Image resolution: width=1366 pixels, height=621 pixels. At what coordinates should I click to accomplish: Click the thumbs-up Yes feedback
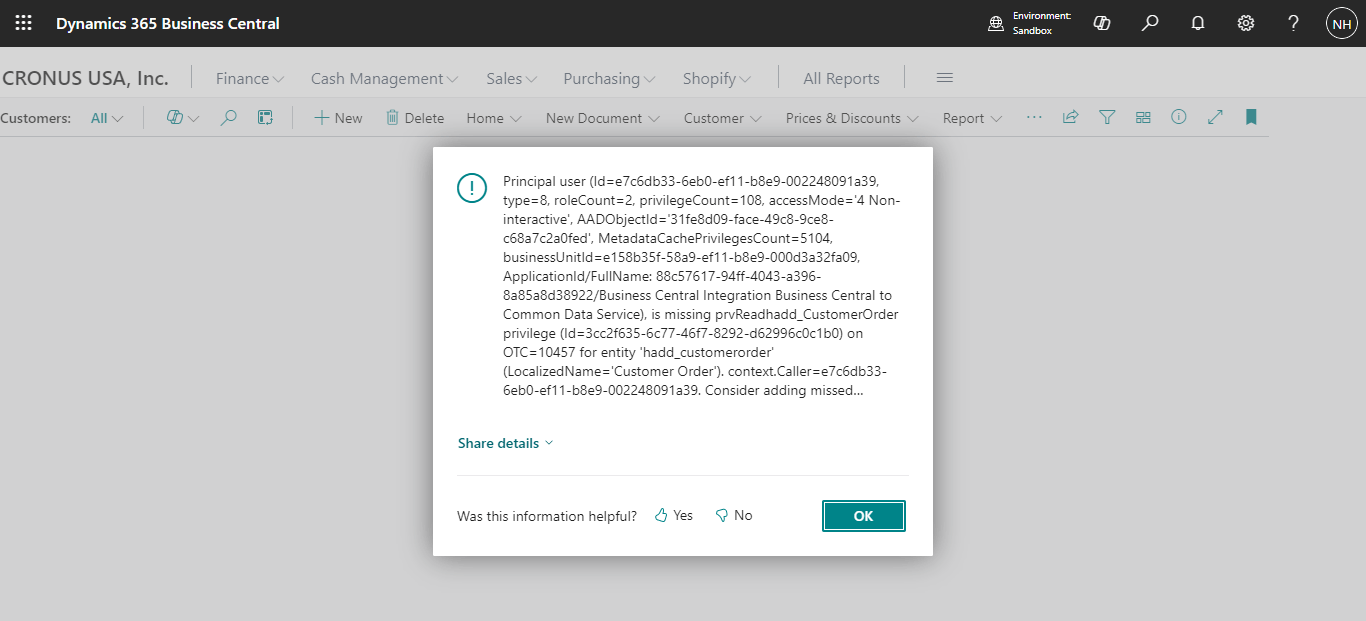tap(674, 516)
